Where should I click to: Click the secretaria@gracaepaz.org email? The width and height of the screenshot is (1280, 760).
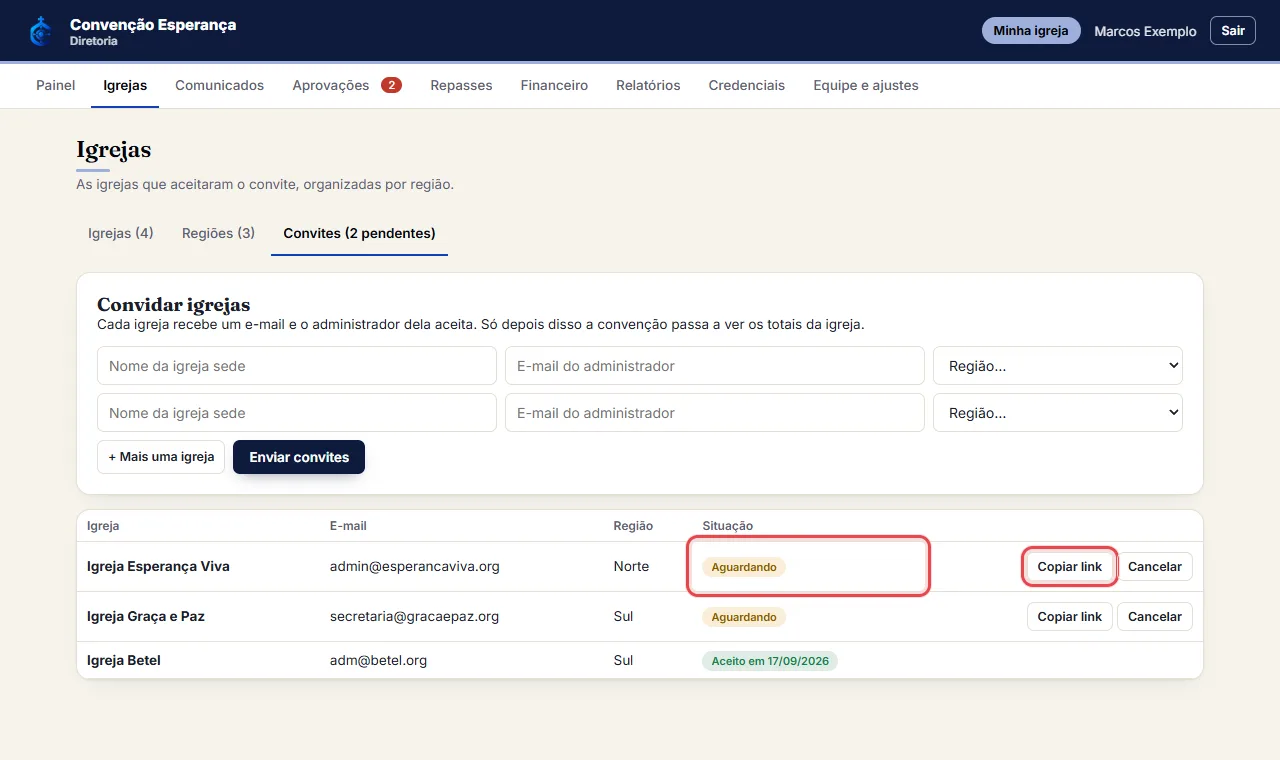[x=414, y=617]
